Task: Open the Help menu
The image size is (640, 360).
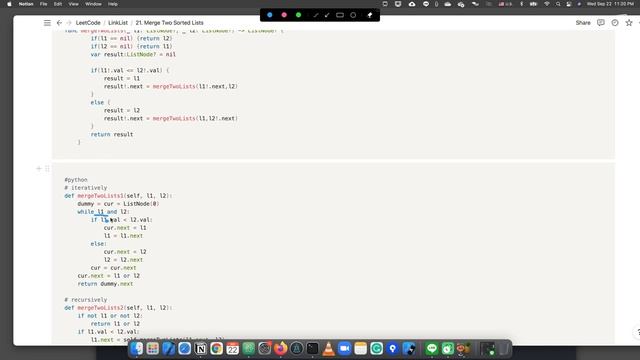Action: click(113, 4)
